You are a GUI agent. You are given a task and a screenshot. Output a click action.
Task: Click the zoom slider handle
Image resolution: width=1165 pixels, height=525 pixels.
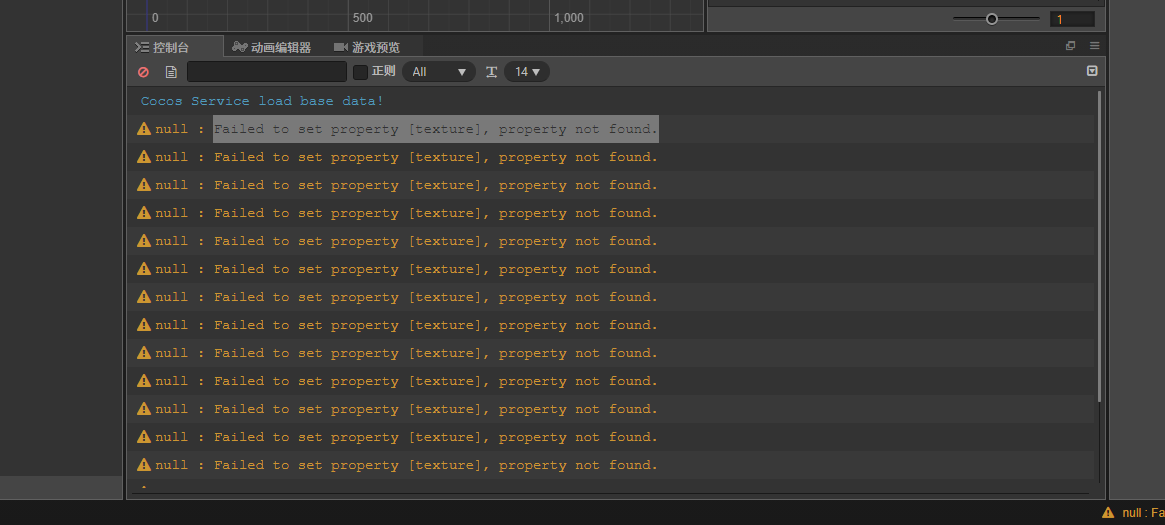point(992,19)
